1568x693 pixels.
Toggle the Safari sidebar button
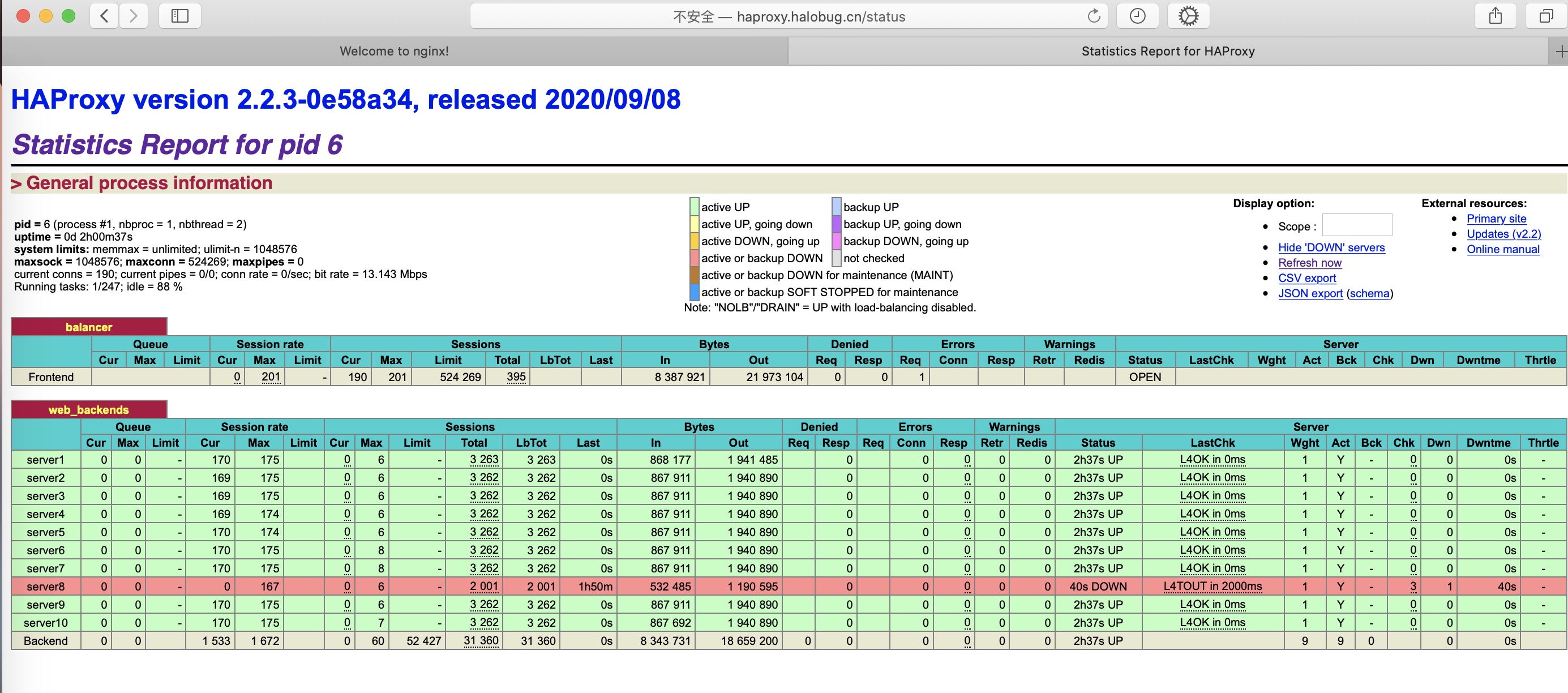(179, 16)
